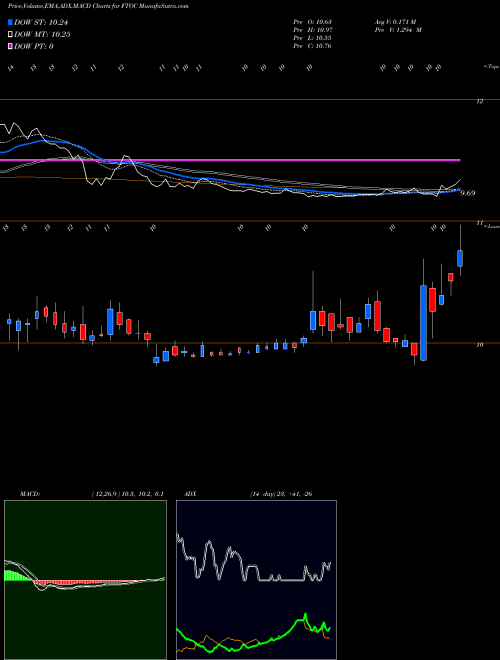Open the ADX indicator chart panel
The height and width of the screenshot is (660, 500).
point(256,580)
